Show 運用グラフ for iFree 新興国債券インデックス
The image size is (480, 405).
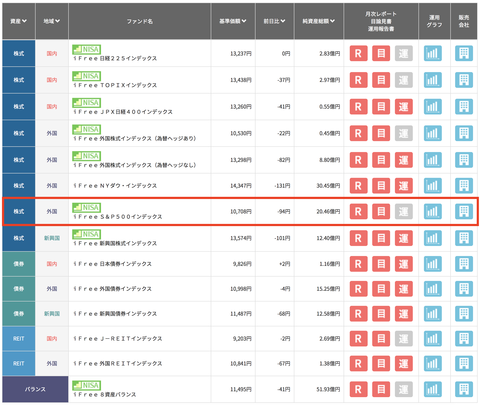click(x=433, y=314)
